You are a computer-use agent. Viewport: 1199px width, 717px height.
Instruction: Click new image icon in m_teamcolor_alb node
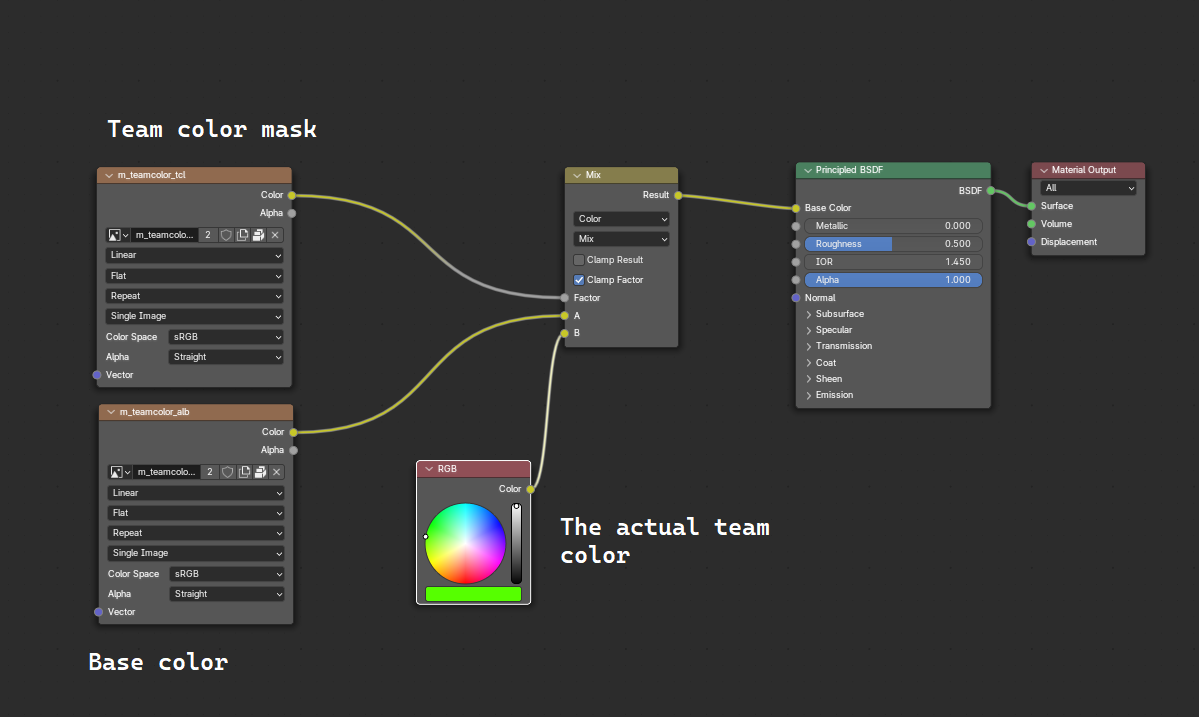[x=244, y=472]
